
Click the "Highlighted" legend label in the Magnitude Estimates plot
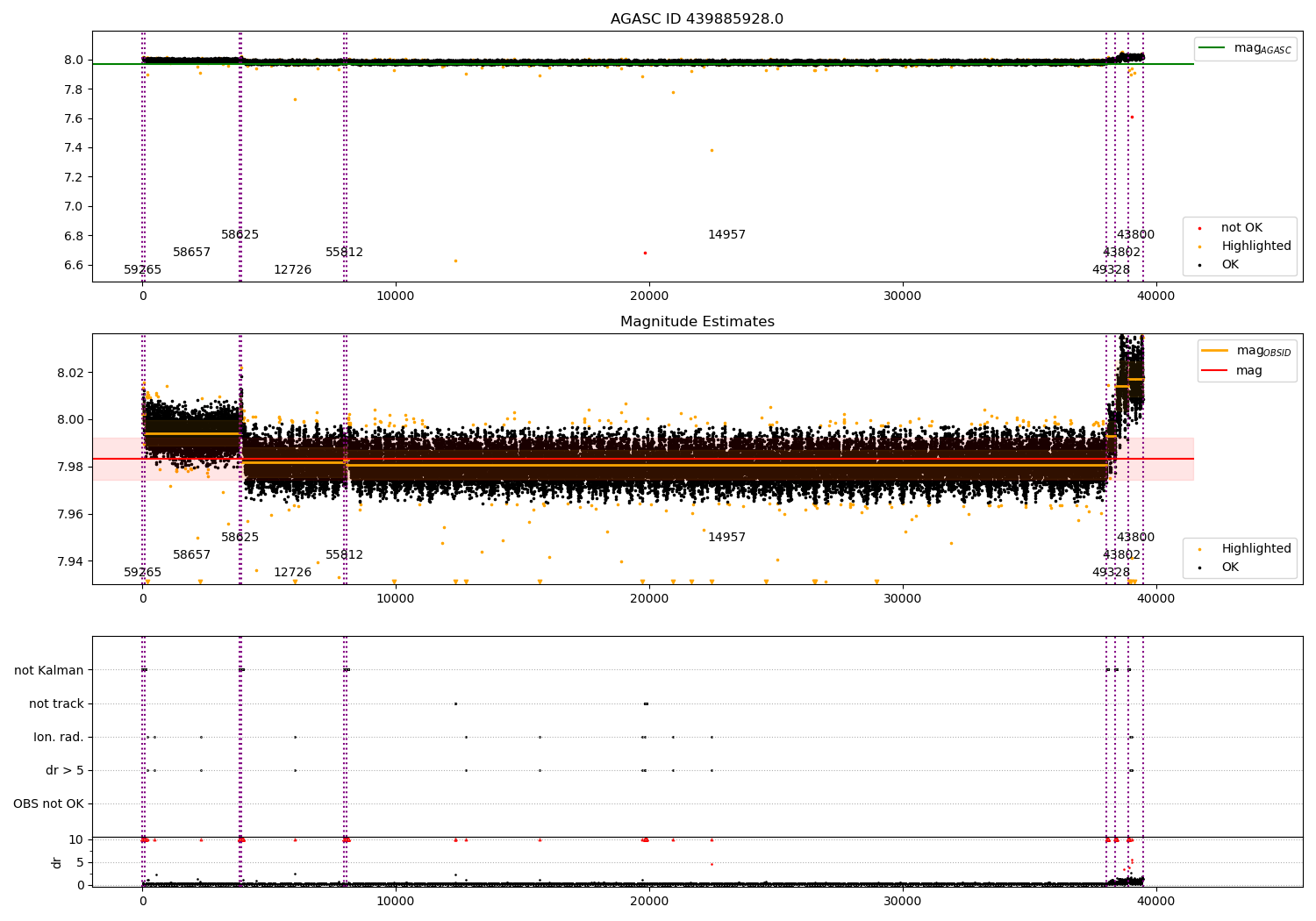pyautogui.click(x=1256, y=549)
